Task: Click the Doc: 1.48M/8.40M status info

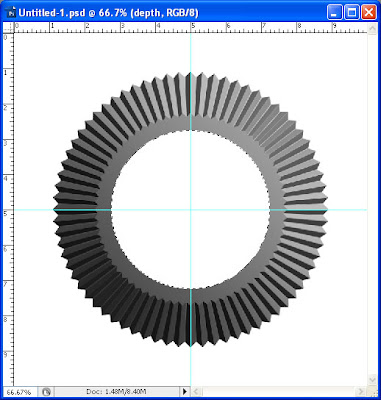Action: [x=116, y=392]
